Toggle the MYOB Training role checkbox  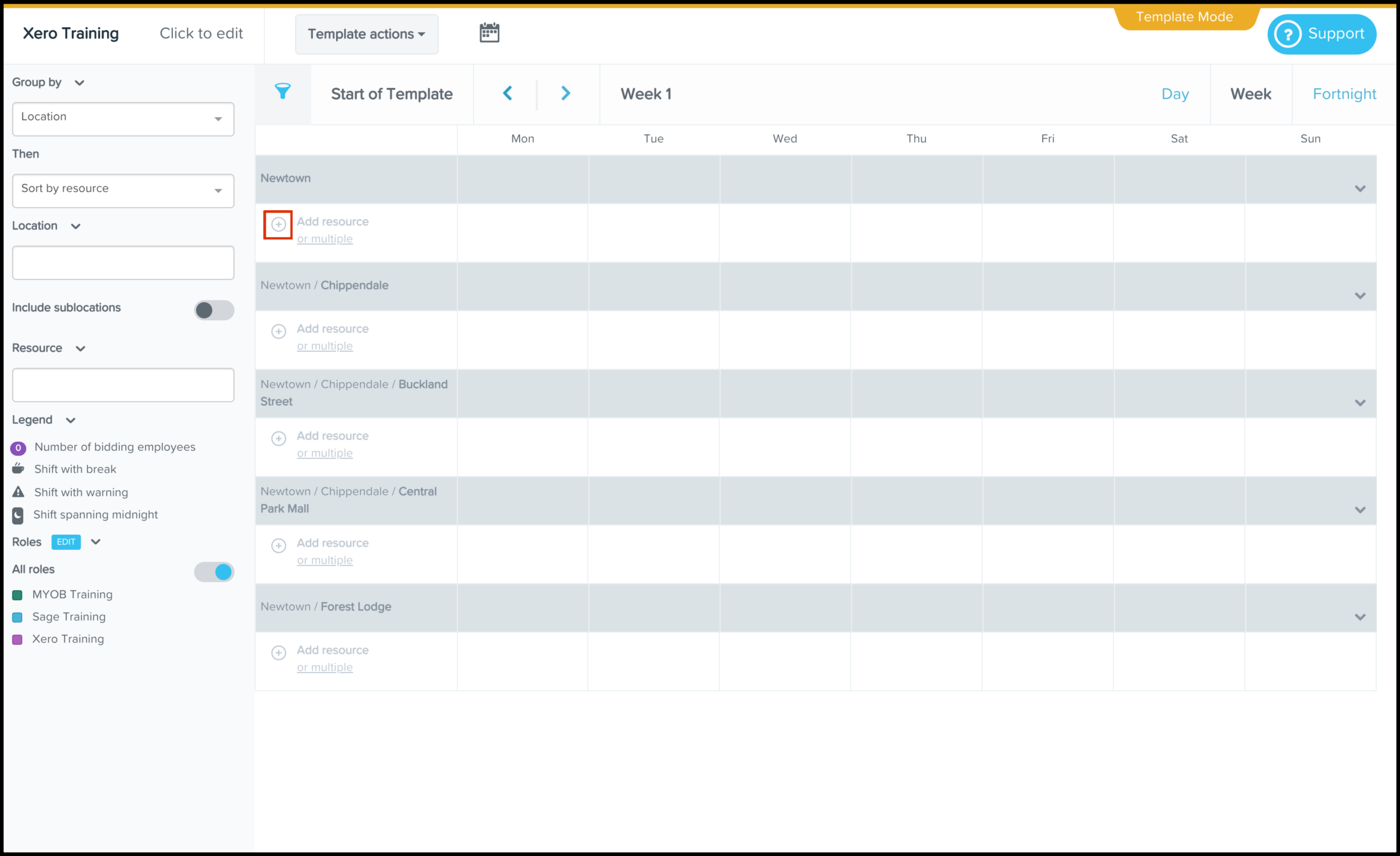pyautogui.click(x=18, y=595)
